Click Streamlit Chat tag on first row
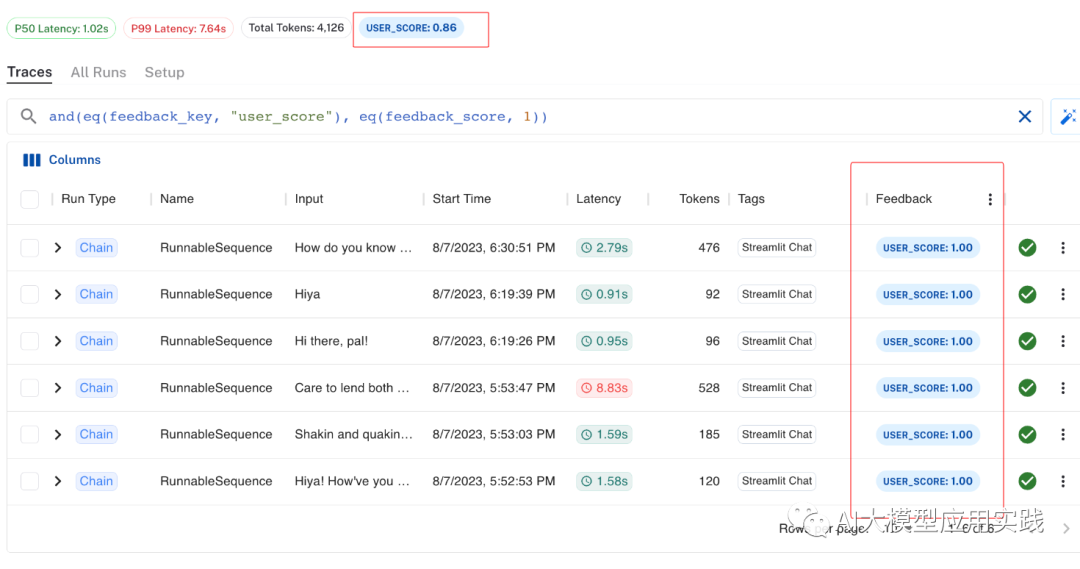The height and width of the screenshot is (569, 1080). tap(777, 248)
